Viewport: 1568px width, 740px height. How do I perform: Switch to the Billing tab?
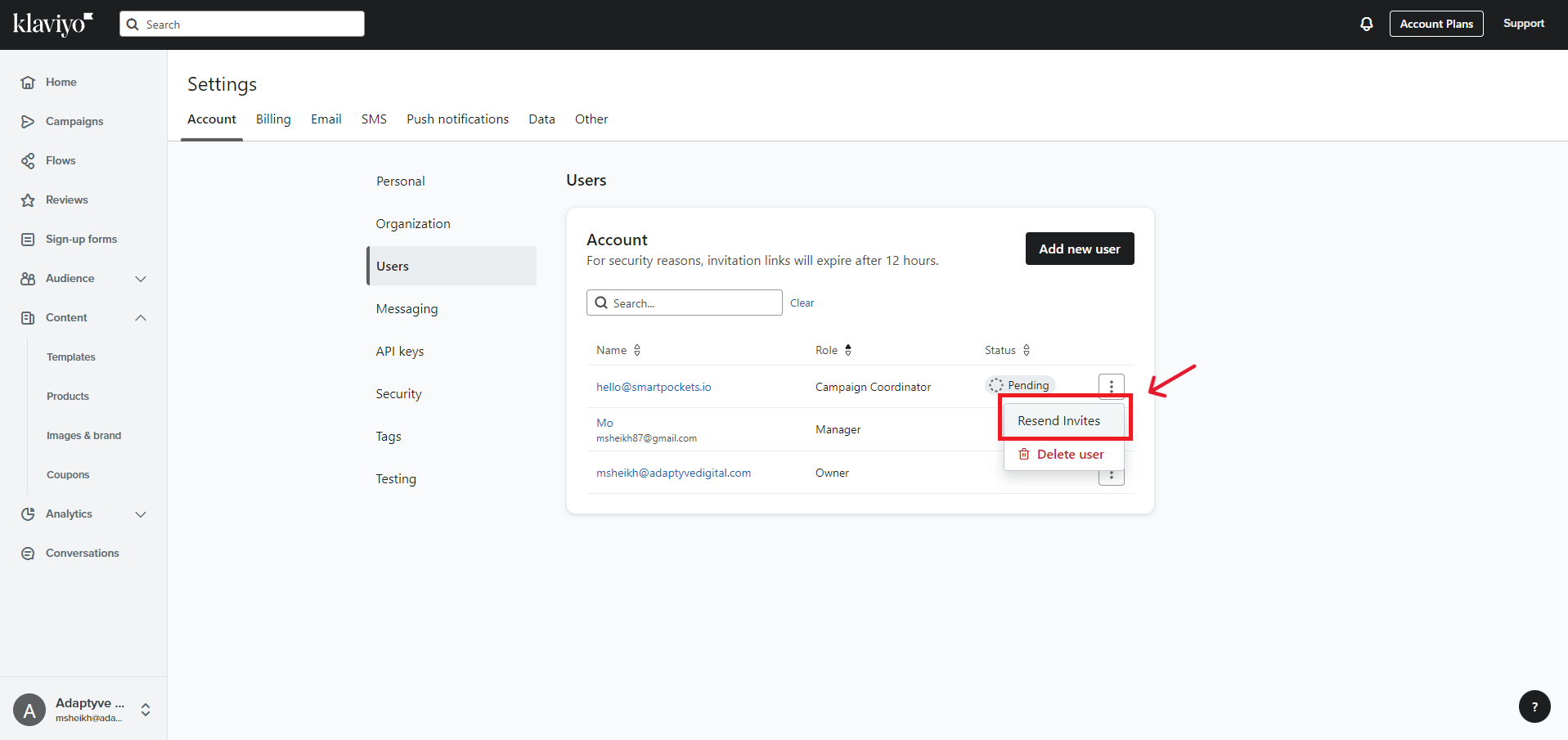[273, 119]
